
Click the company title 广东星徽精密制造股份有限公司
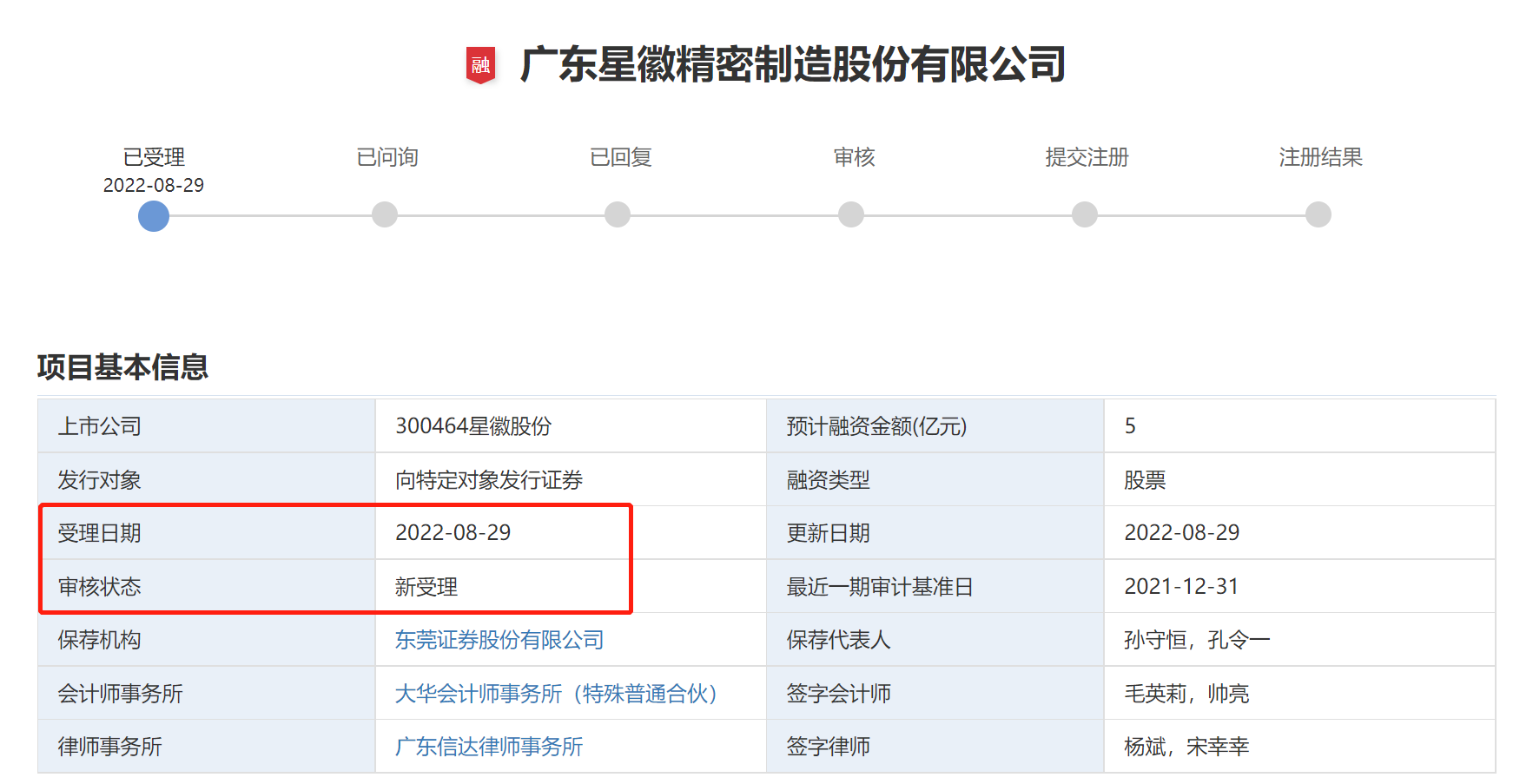tap(793, 65)
